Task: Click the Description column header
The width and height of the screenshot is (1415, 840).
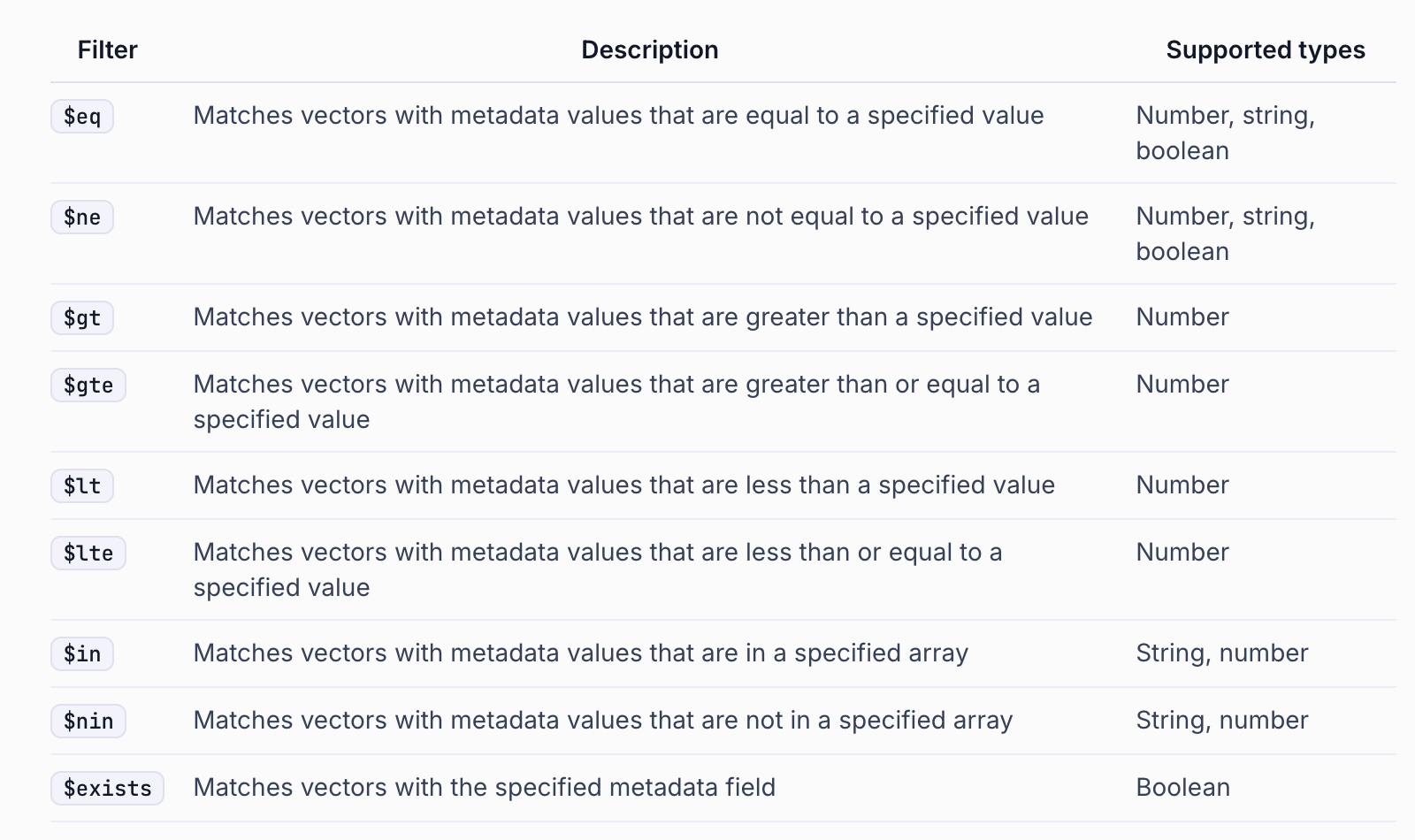Action: pyautogui.click(x=649, y=50)
